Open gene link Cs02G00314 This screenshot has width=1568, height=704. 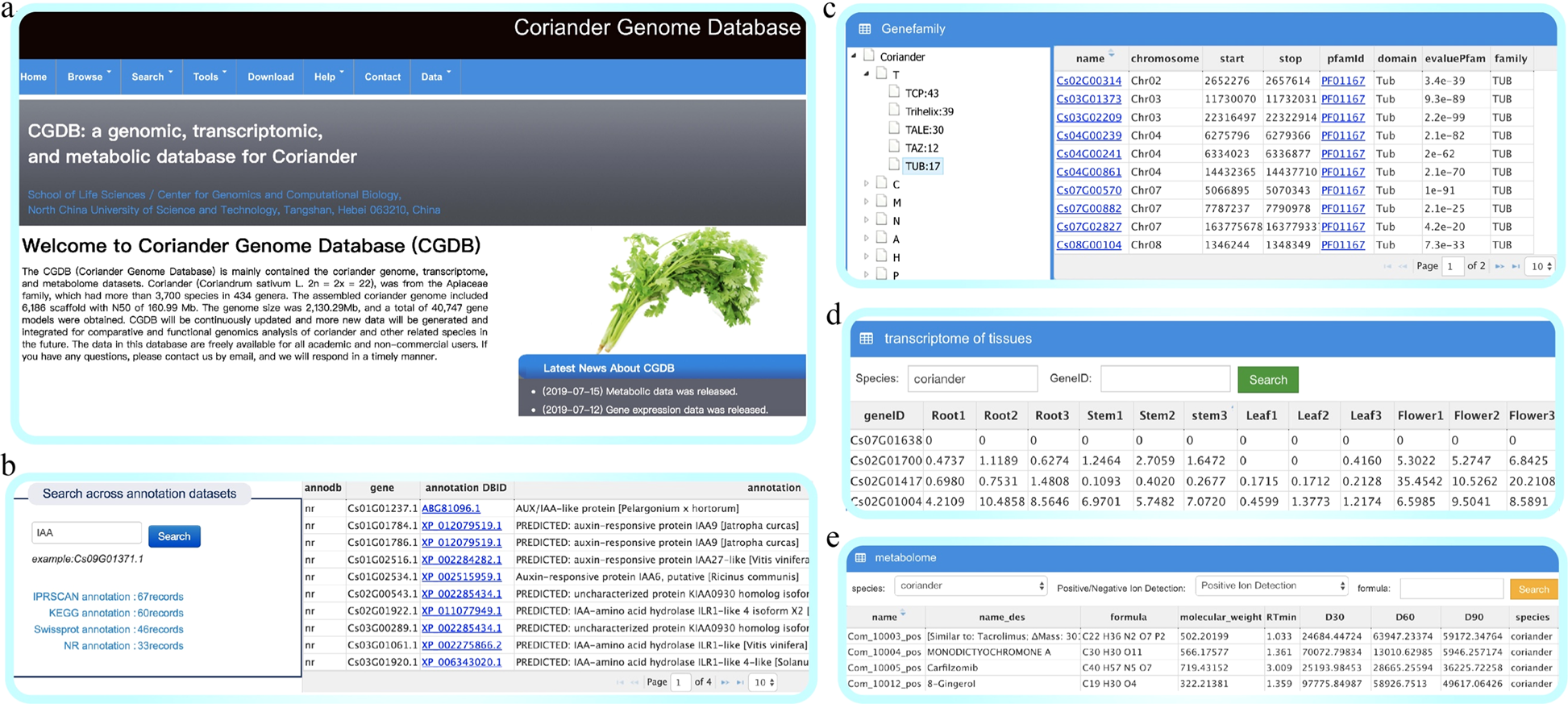[x=1088, y=81]
